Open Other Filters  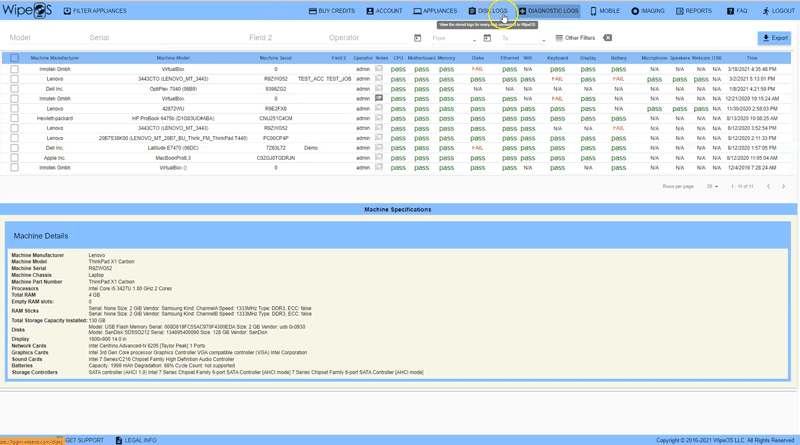click(575, 38)
